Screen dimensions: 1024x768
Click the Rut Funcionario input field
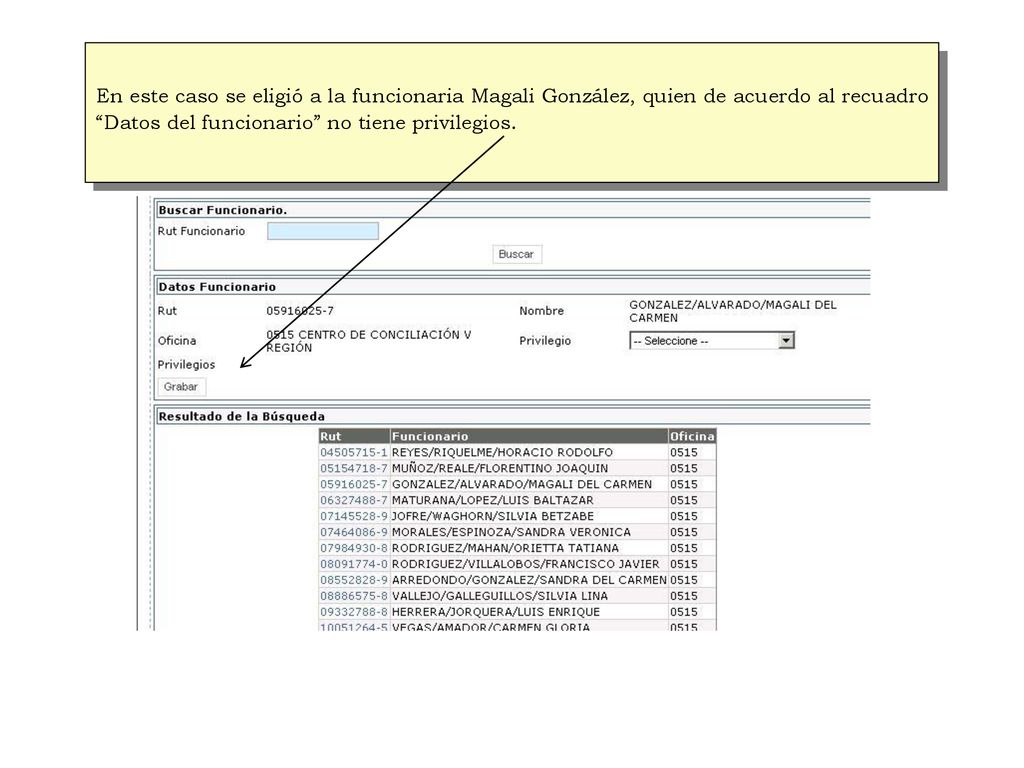(x=323, y=231)
